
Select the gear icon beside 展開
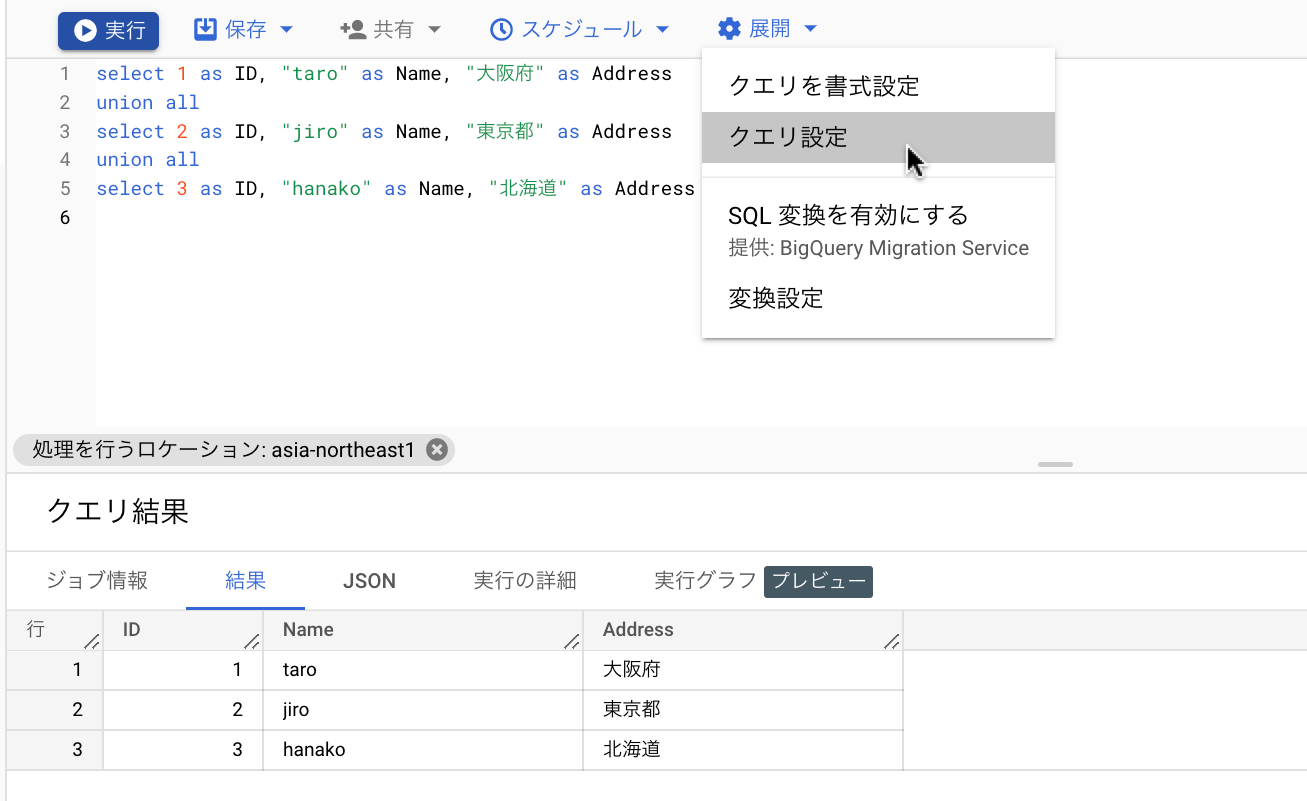(x=728, y=28)
